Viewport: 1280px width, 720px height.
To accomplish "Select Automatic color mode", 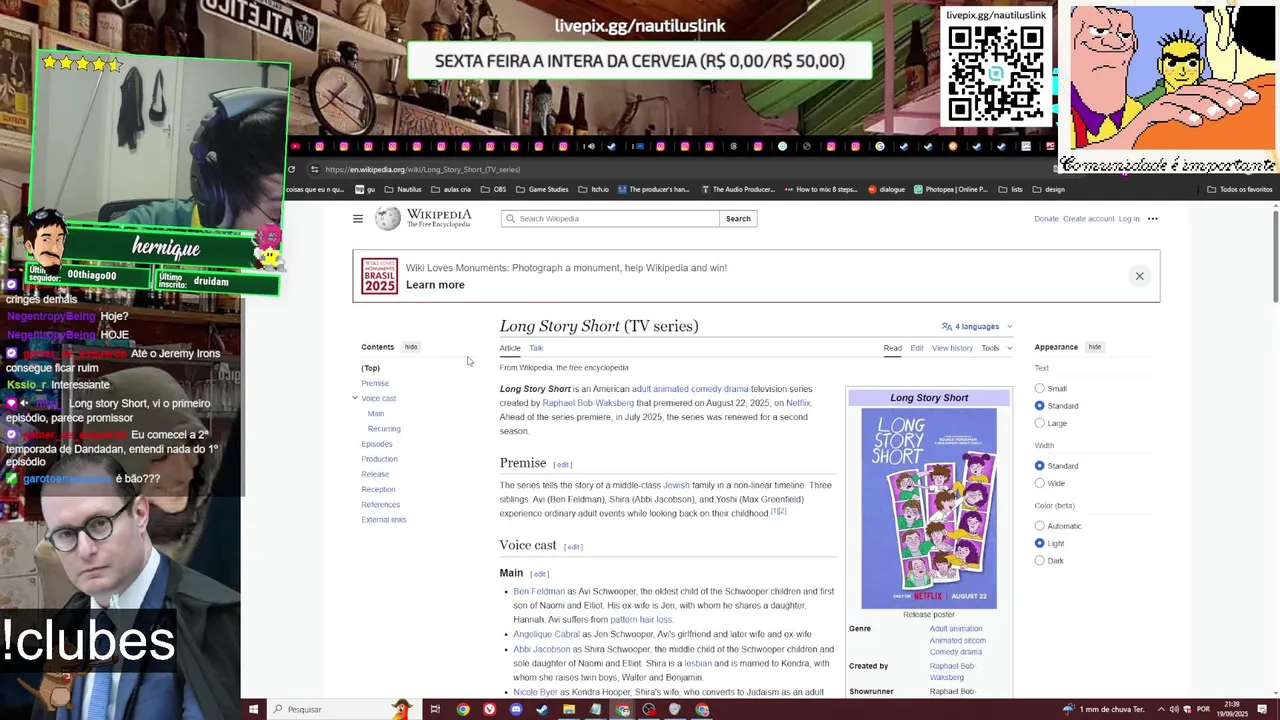I will point(1040,525).
